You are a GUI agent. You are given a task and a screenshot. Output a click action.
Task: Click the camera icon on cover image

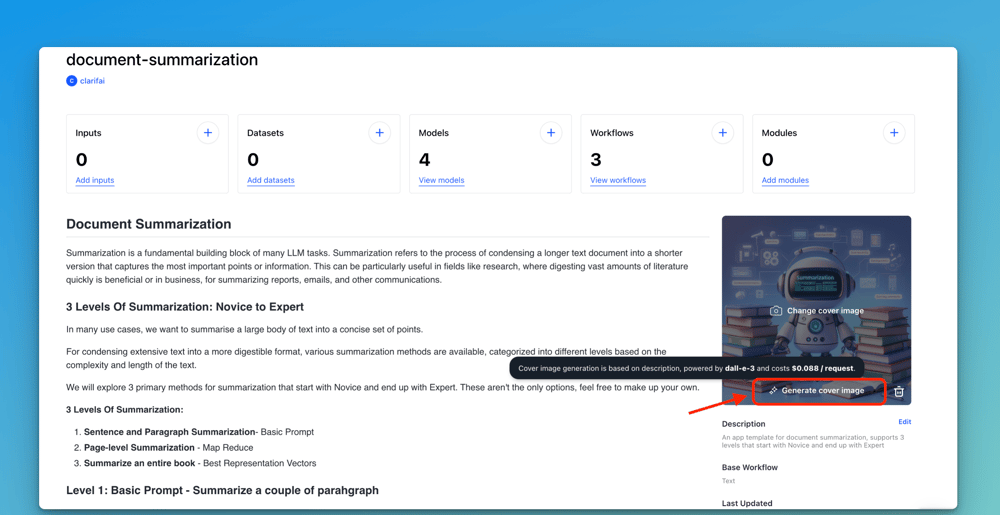coord(775,311)
